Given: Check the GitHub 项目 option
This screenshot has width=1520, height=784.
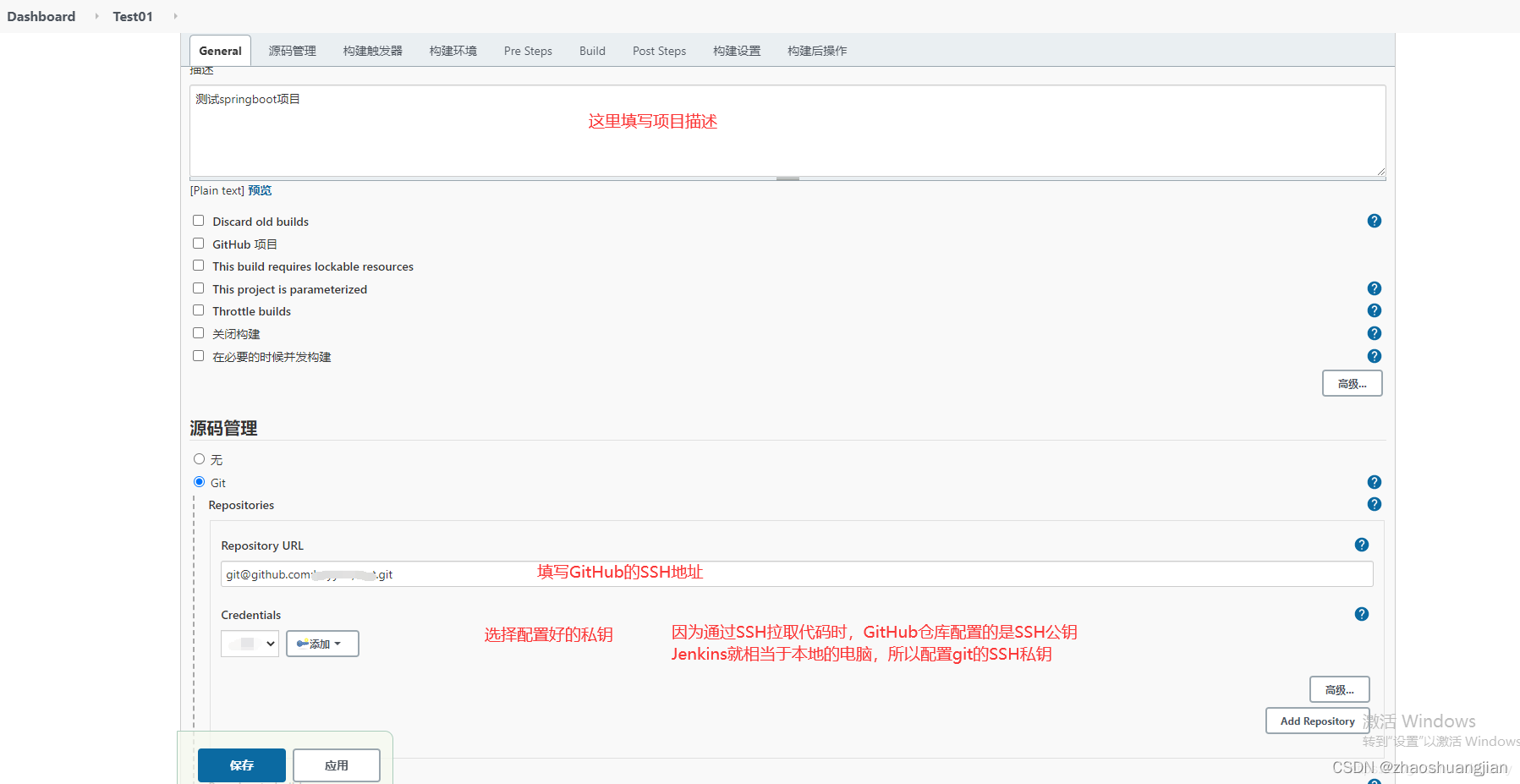Looking at the screenshot, I should pos(198,243).
